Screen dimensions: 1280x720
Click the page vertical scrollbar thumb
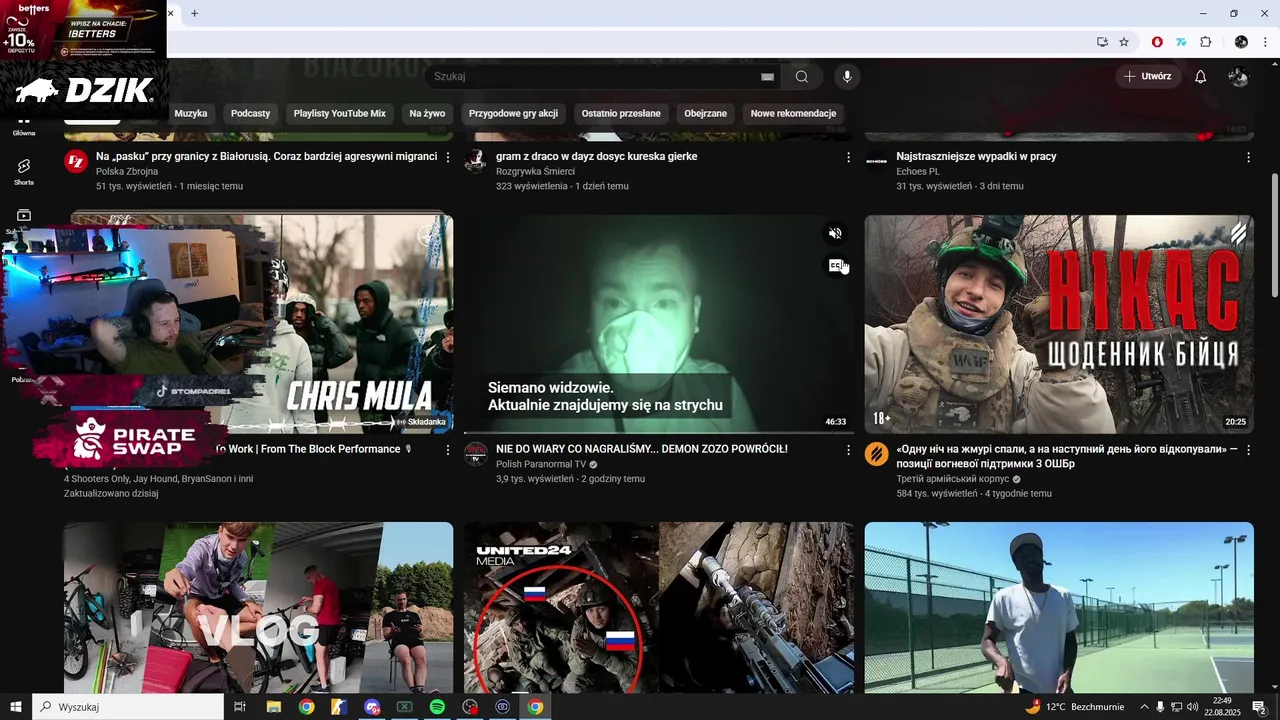(x=1274, y=235)
